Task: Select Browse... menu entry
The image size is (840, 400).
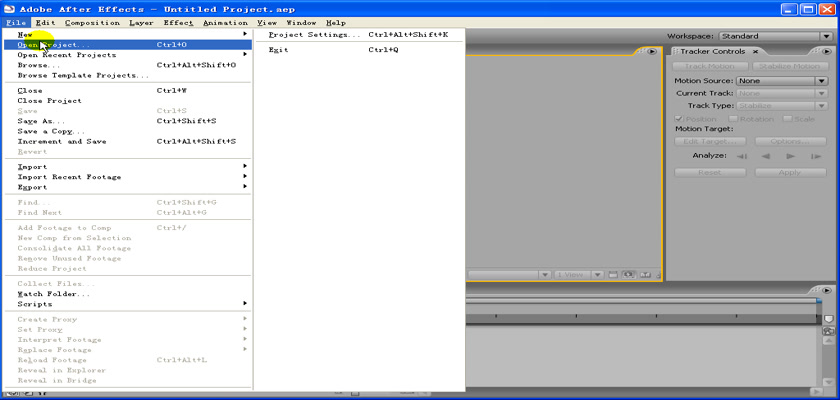Action: pos(128,65)
